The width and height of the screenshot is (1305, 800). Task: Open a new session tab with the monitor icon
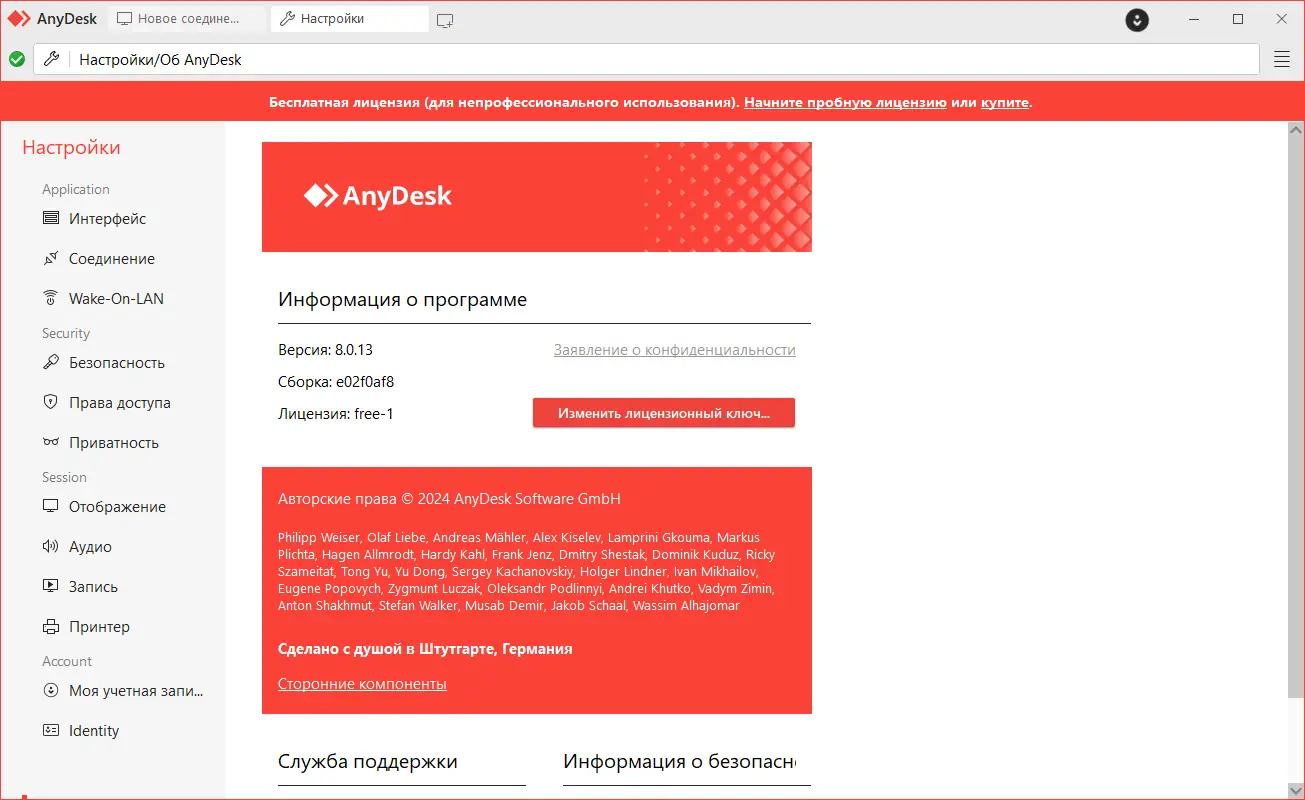(445, 19)
